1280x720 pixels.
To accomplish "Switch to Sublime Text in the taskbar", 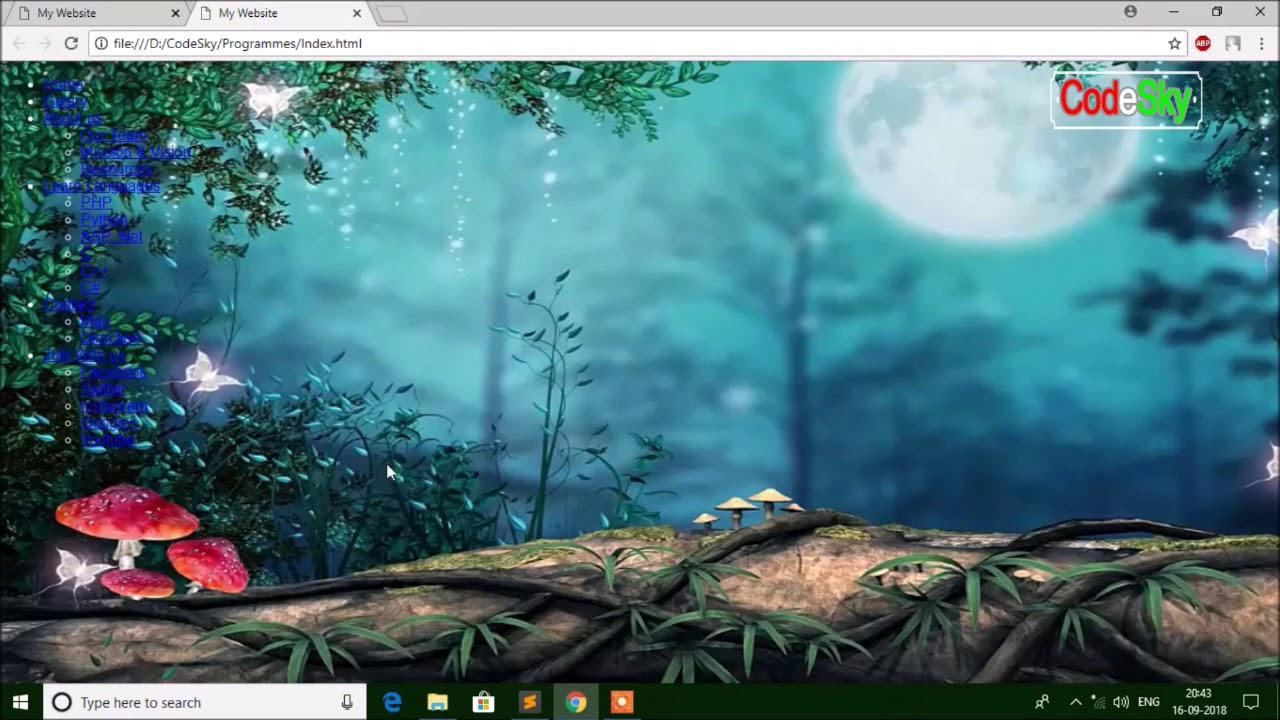I will coord(529,702).
